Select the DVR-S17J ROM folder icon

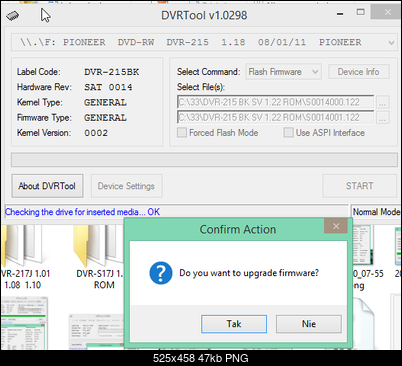point(98,247)
